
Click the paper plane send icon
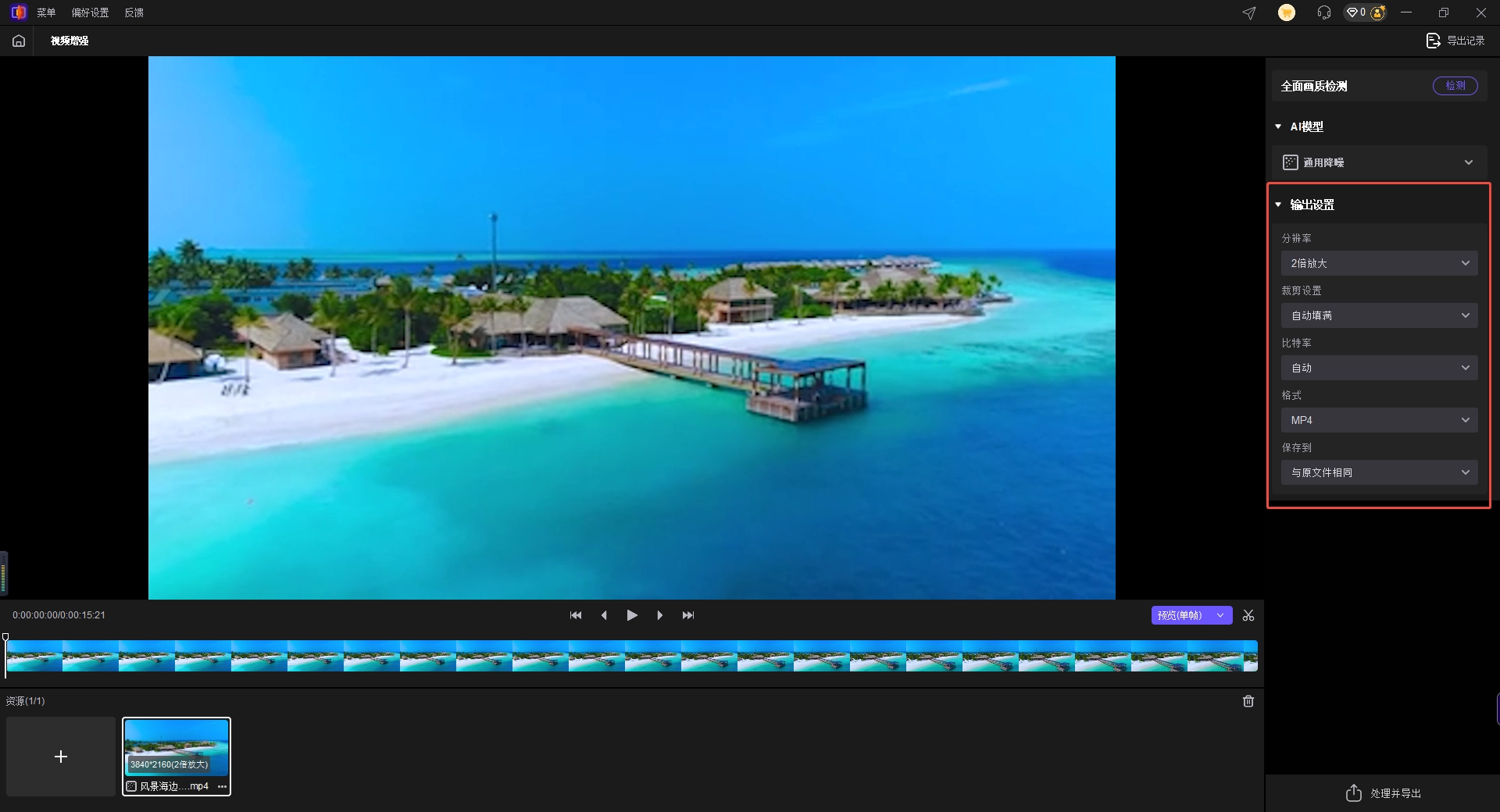pos(1249,12)
